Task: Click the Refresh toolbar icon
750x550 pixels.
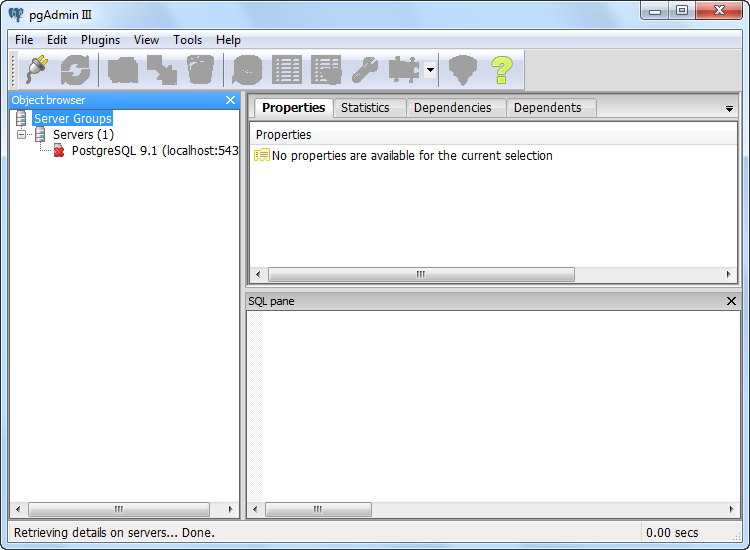Action: pos(76,70)
